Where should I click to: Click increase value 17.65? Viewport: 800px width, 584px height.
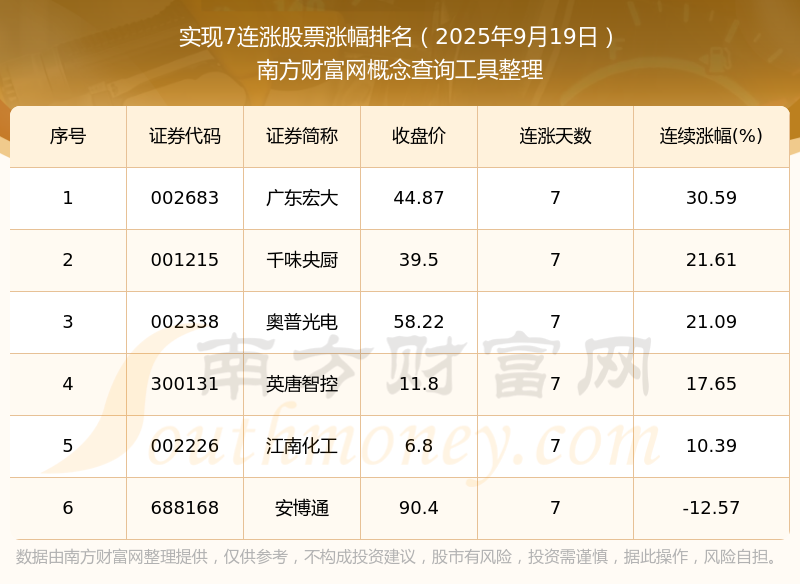click(x=711, y=384)
